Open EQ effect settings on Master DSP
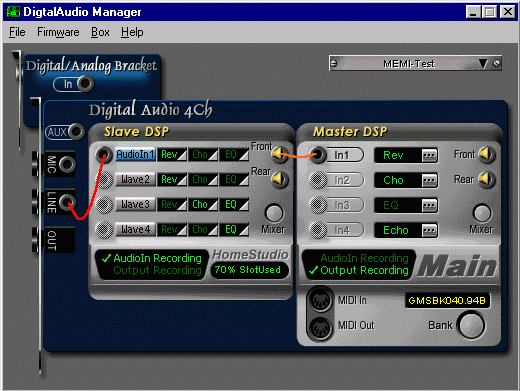 (x=429, y=205)
